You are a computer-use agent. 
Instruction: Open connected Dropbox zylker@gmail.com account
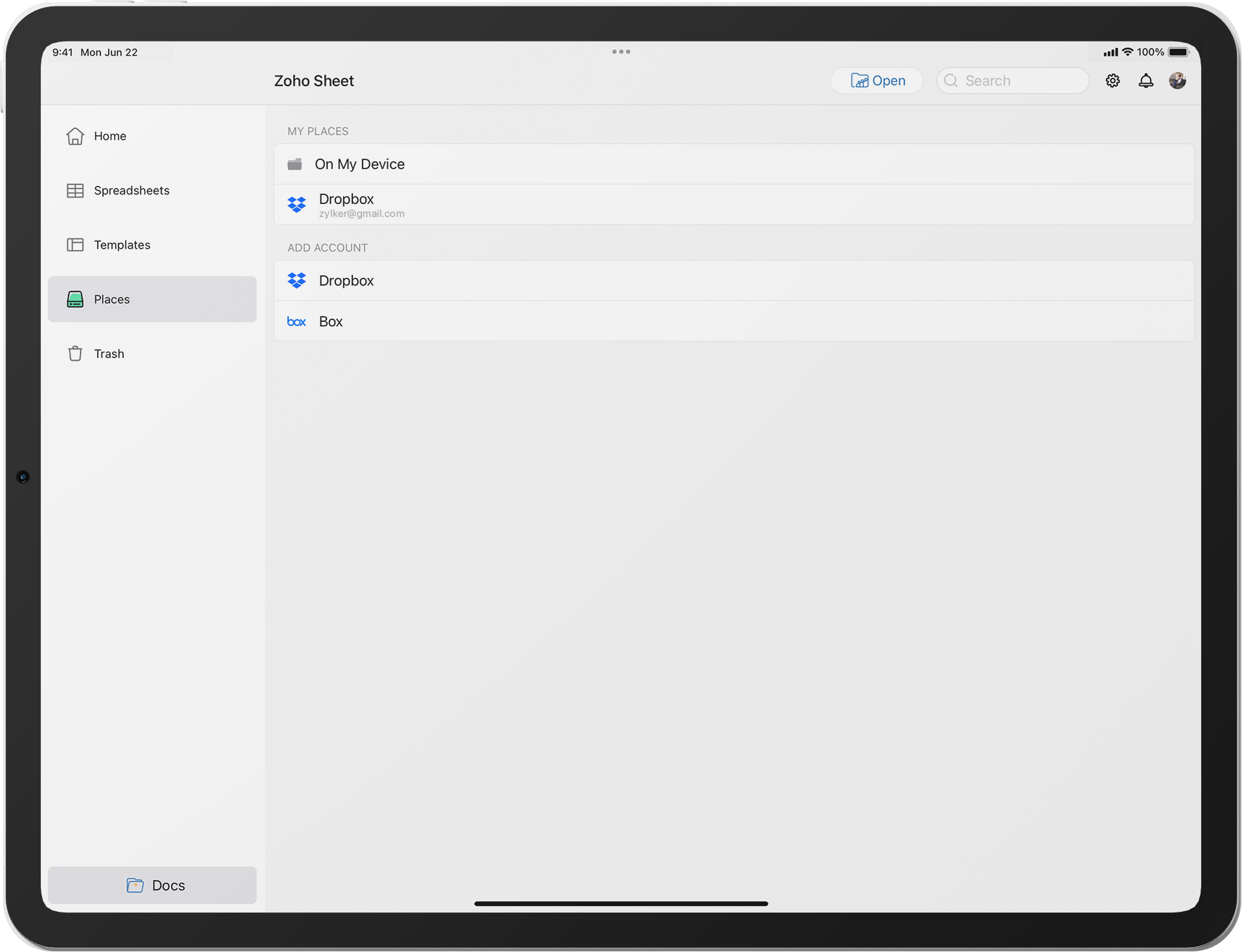click(734, 205)
